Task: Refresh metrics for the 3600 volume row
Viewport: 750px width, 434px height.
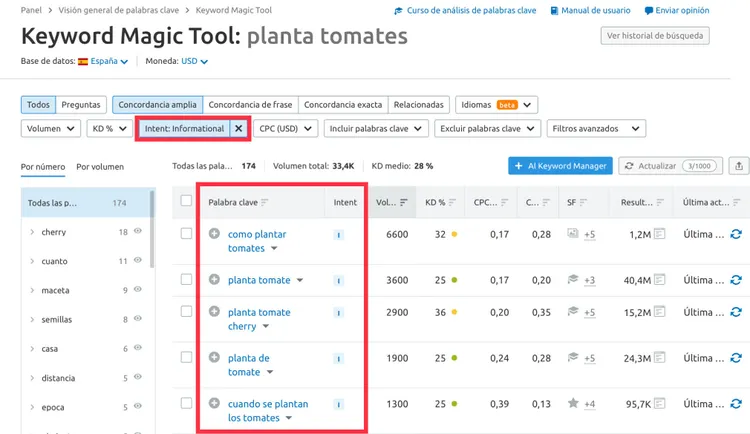Action: [x=736, y=280]
